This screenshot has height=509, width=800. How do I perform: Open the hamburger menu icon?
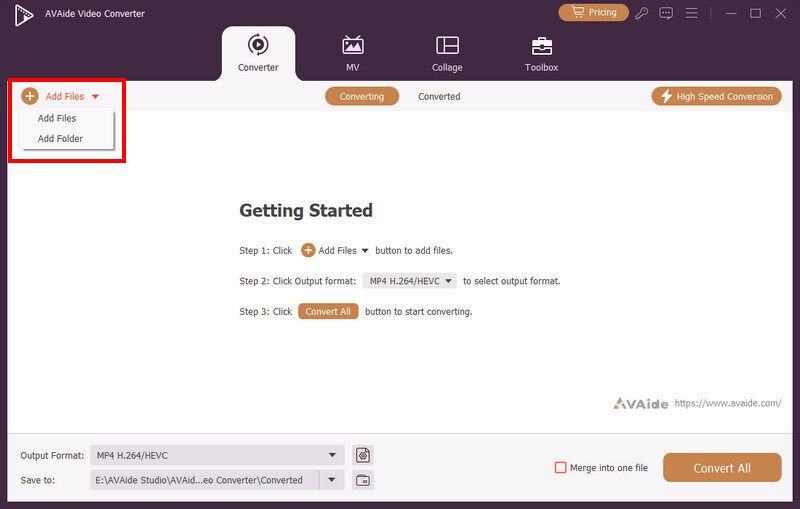coord(691,13)
